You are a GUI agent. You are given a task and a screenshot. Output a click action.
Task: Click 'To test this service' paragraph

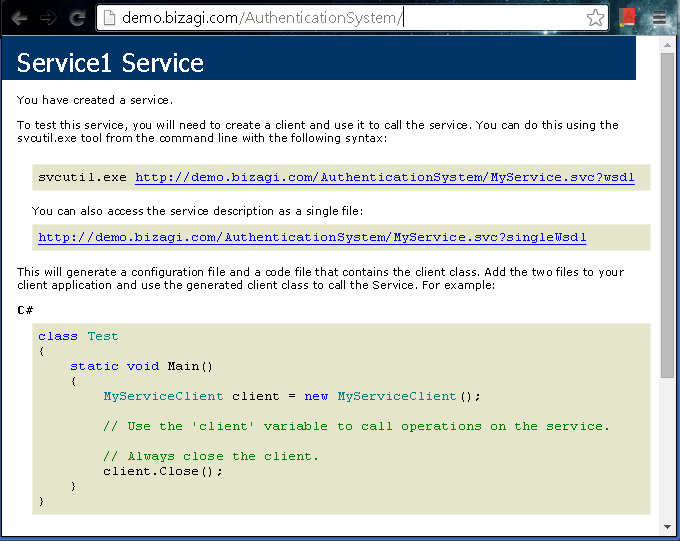(318, 131)
